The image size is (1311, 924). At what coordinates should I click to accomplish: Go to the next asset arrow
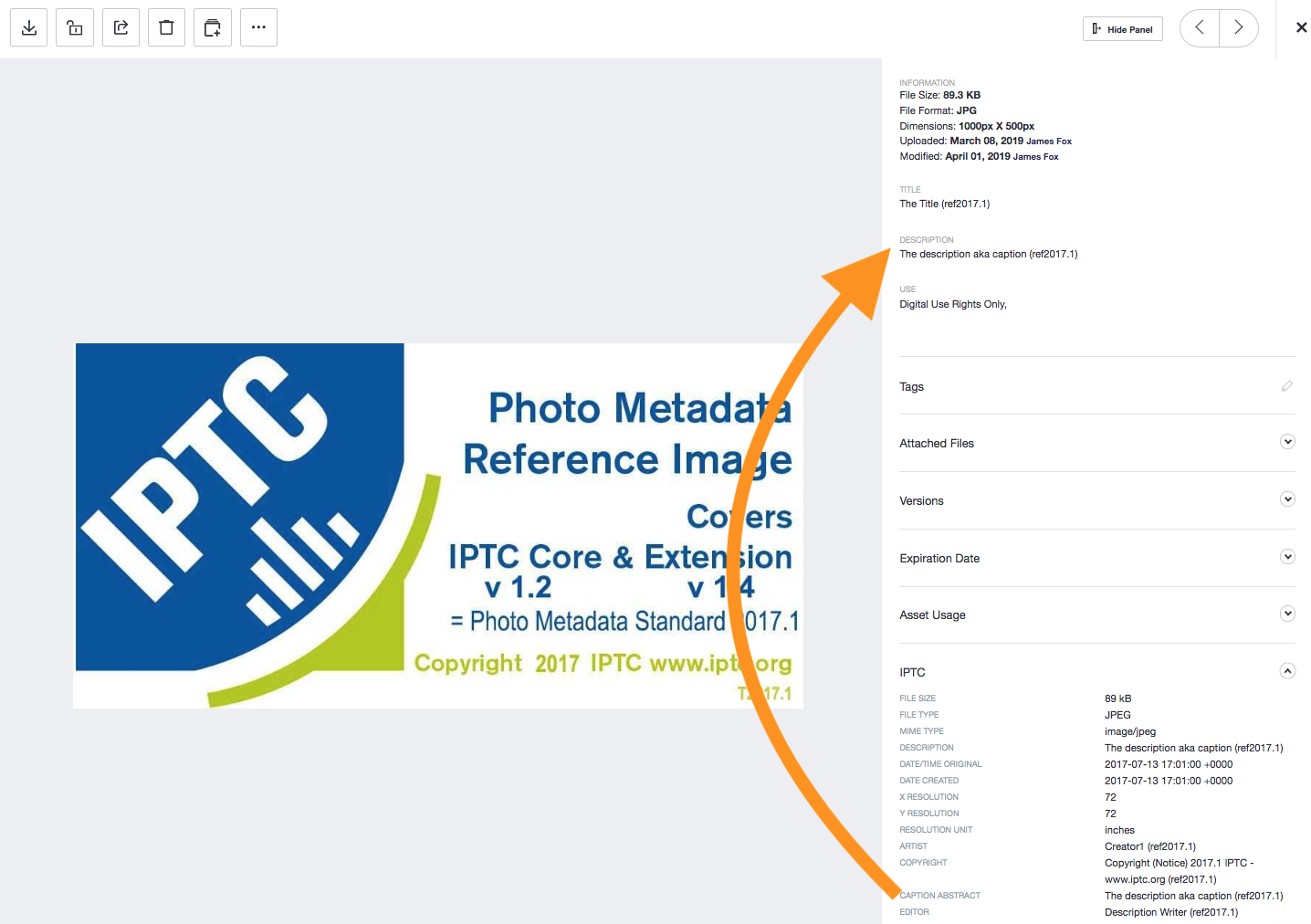click(1239, 27)
